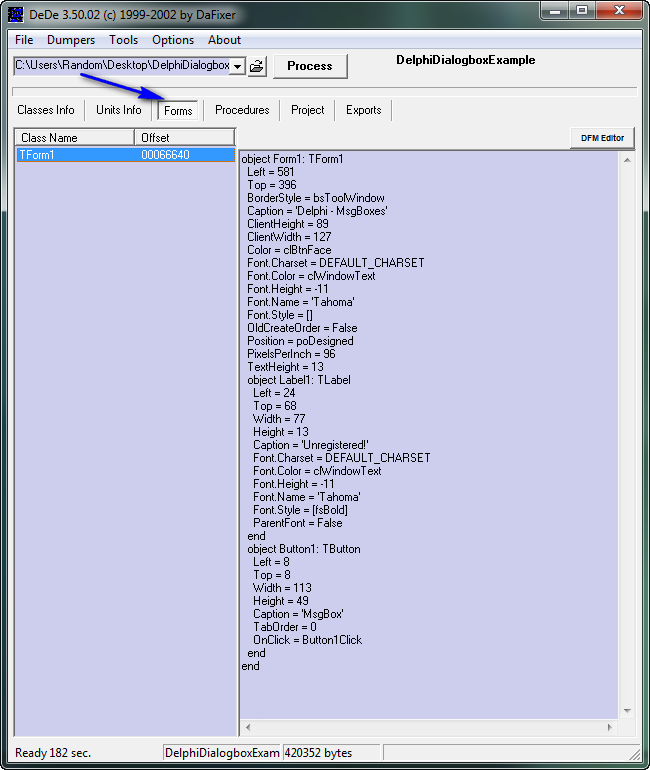Click the window resize grip corner
Image resolution: width=650 pixels, height=770 pixels.
pos(635,754)
